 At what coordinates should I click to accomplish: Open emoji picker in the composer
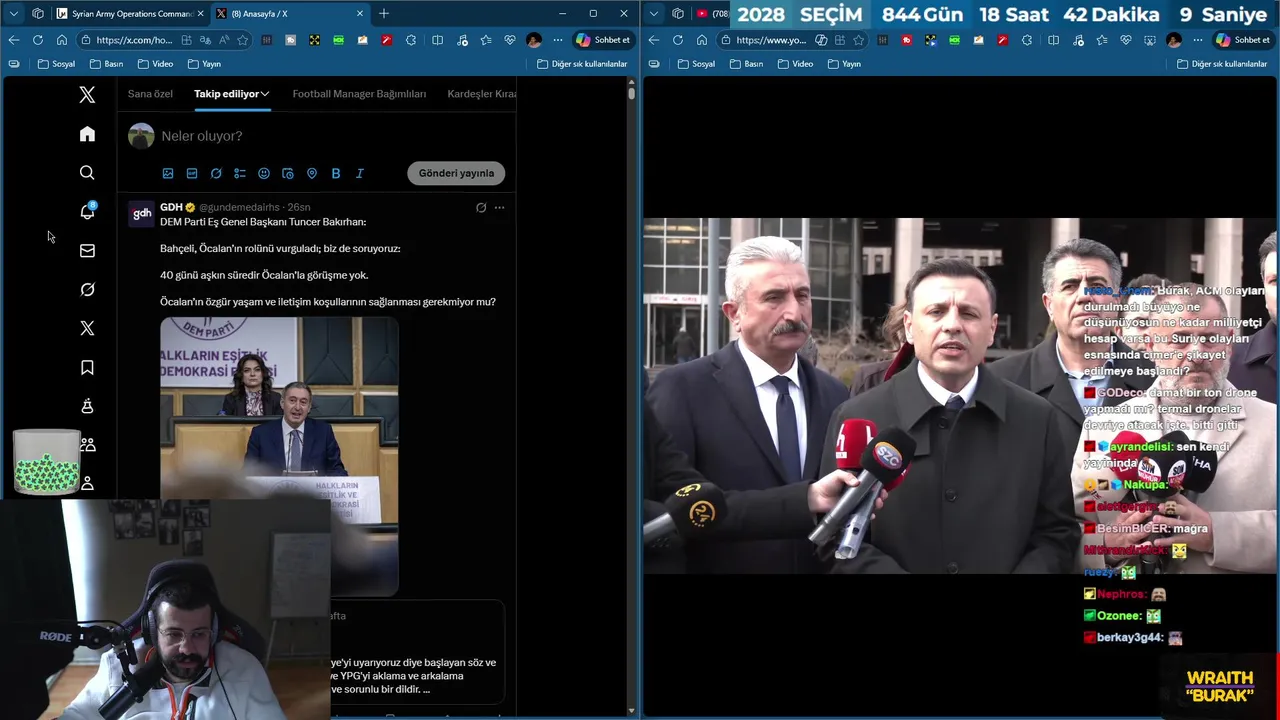(264, 173)
